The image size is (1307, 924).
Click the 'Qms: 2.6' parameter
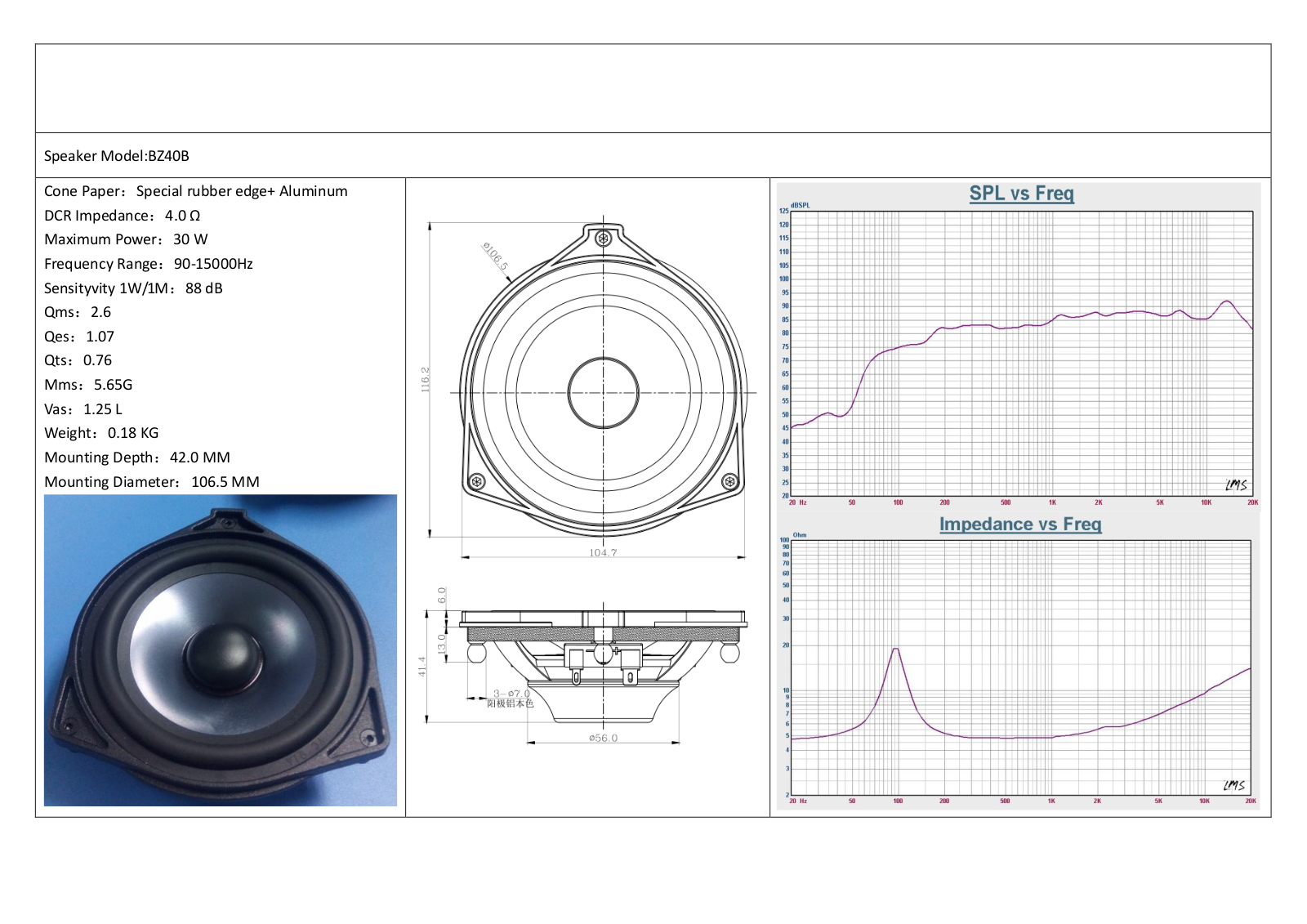tap(78, 312)
